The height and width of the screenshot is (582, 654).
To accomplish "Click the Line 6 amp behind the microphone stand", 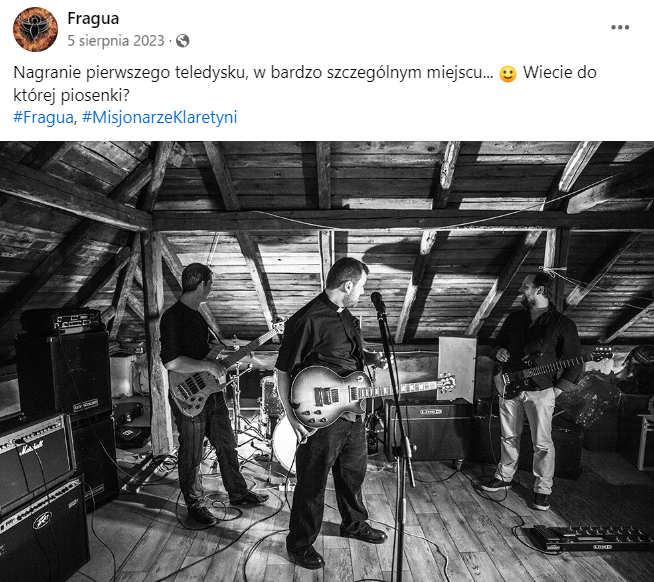I will 430,430.
